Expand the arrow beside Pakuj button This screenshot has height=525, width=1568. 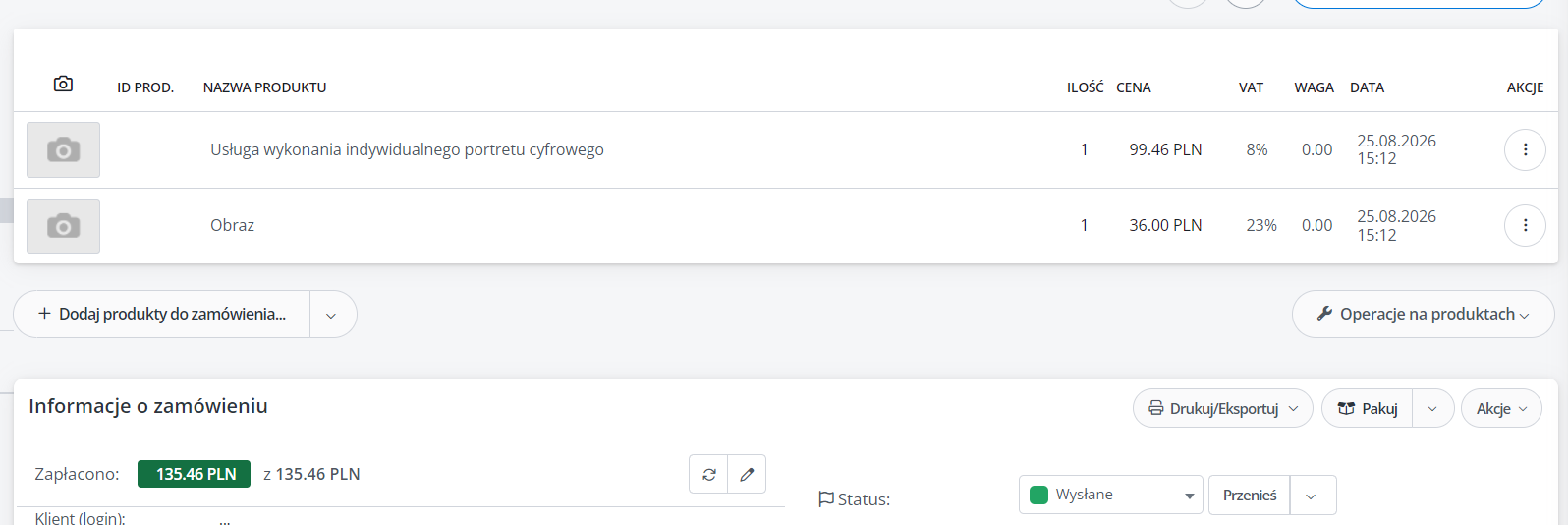pyautogui.click(x=1432, y=408)
